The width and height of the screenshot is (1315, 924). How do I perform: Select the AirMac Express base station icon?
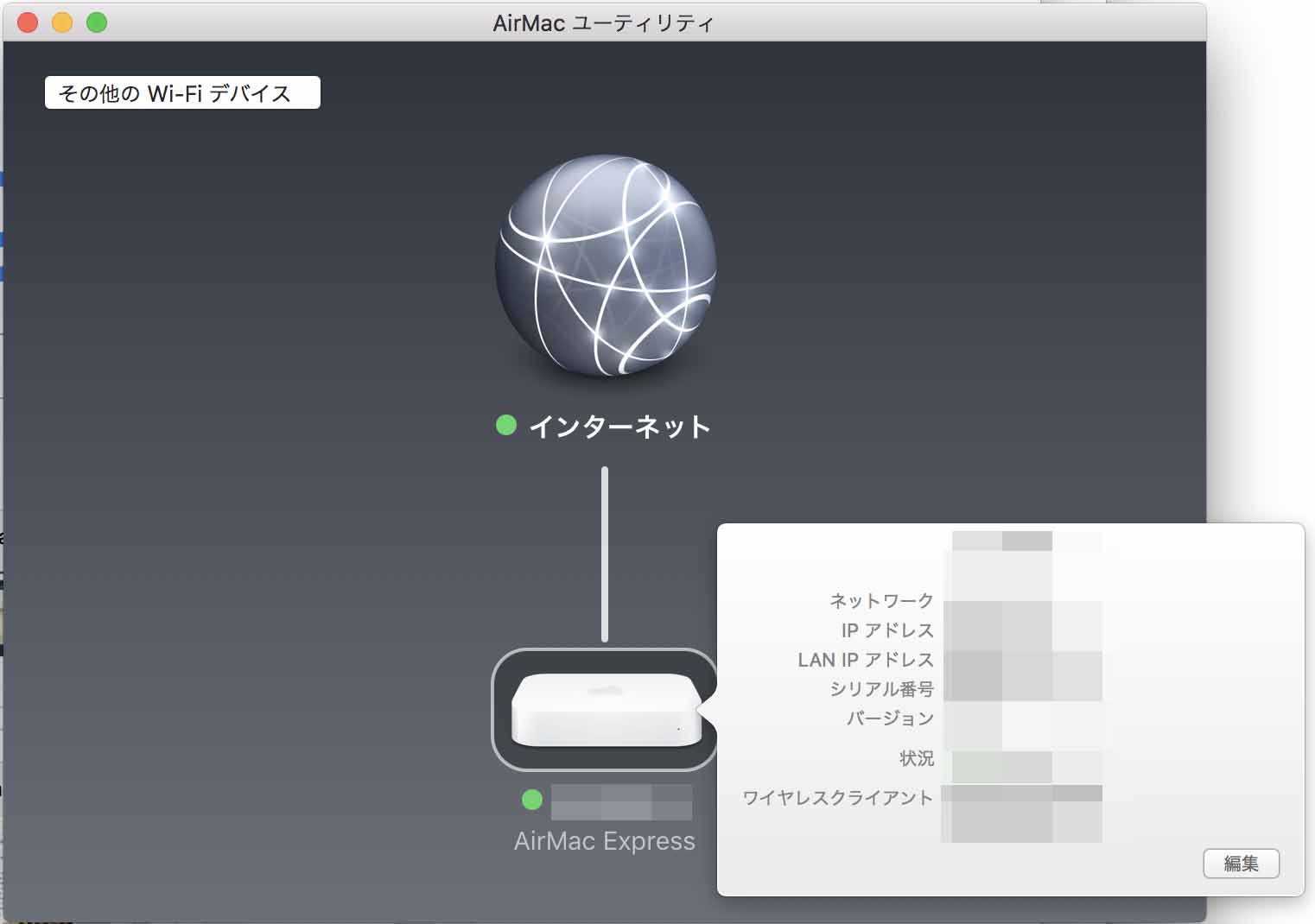[x=605, y=709]
